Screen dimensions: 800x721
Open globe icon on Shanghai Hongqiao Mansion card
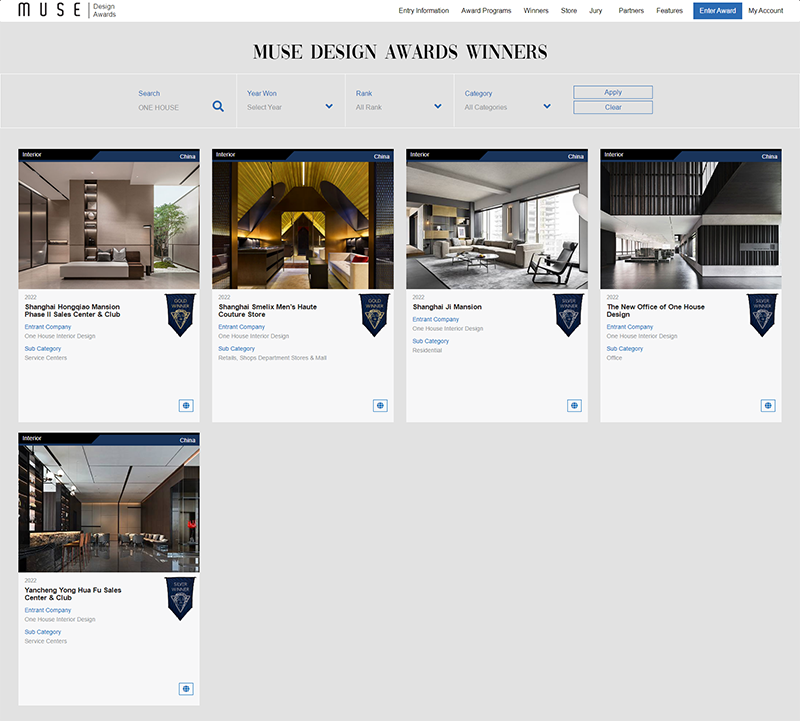pyautogui.click(x=186, y=405)
